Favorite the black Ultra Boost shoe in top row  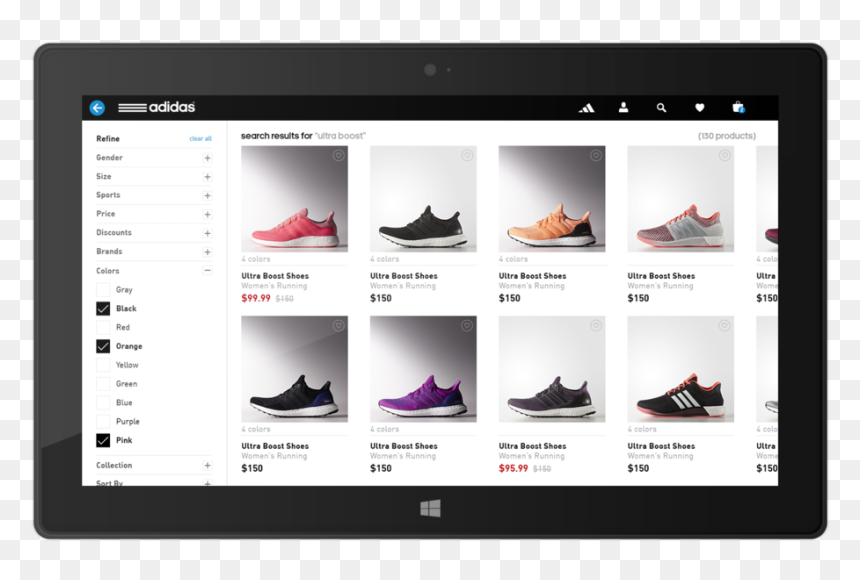tap(467, 155)
